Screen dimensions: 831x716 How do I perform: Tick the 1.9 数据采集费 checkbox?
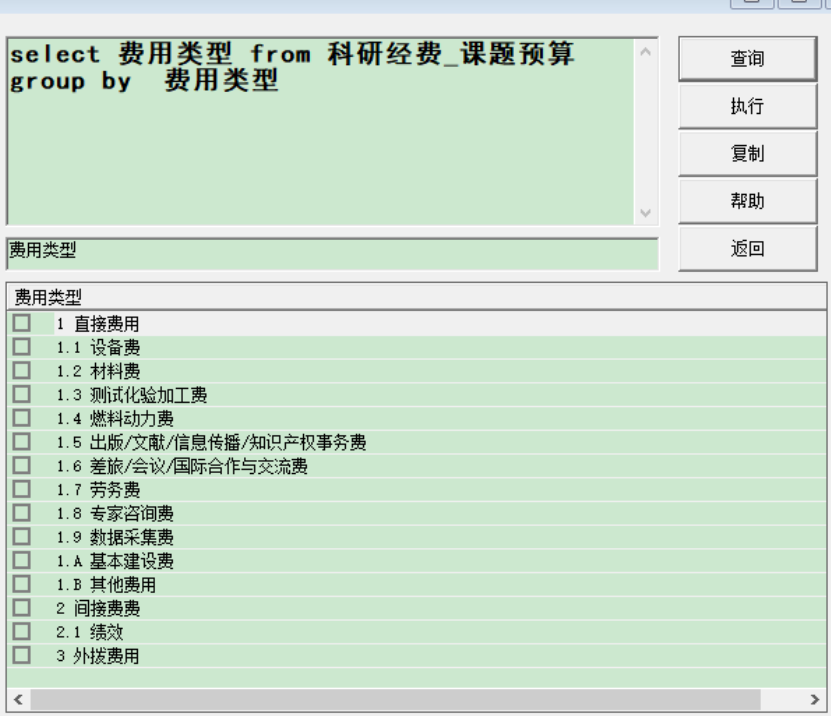22,537
